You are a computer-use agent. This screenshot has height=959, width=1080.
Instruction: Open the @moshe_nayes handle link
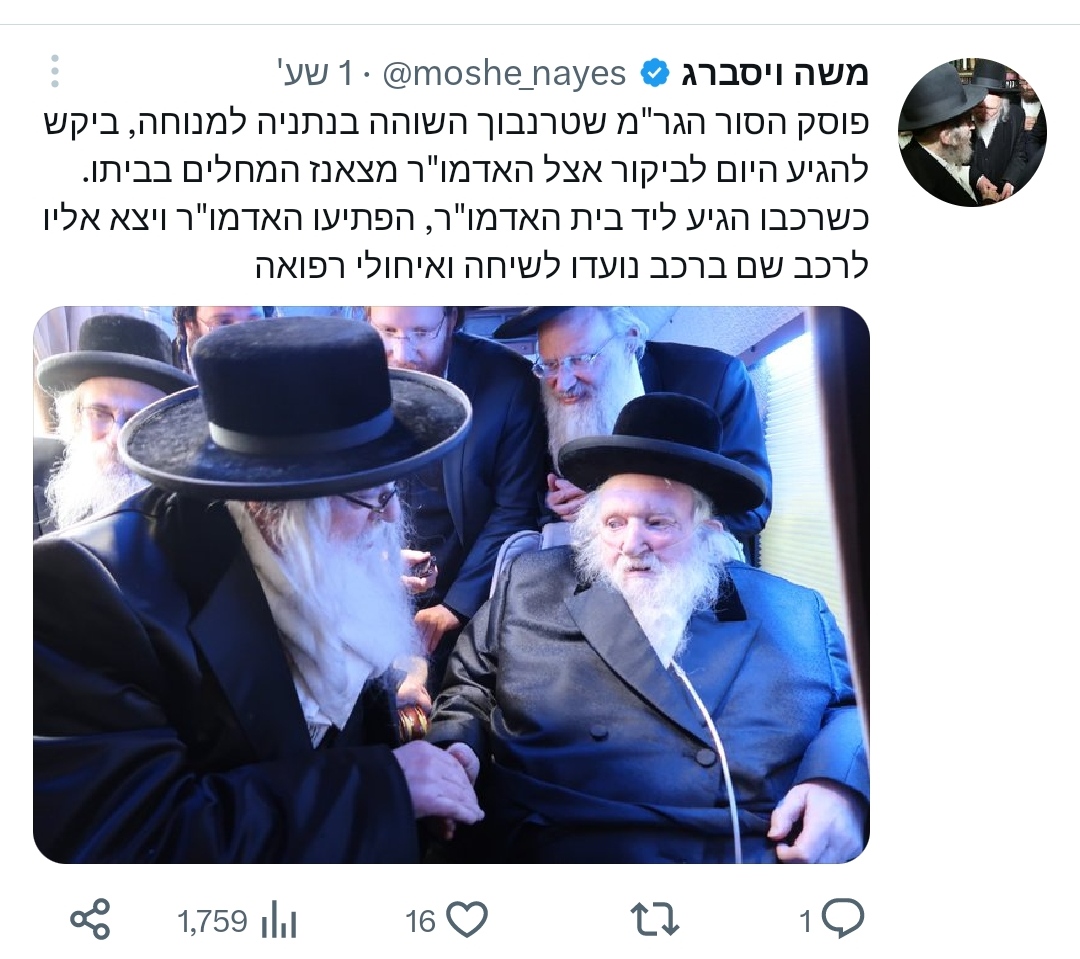pos(503,74)
